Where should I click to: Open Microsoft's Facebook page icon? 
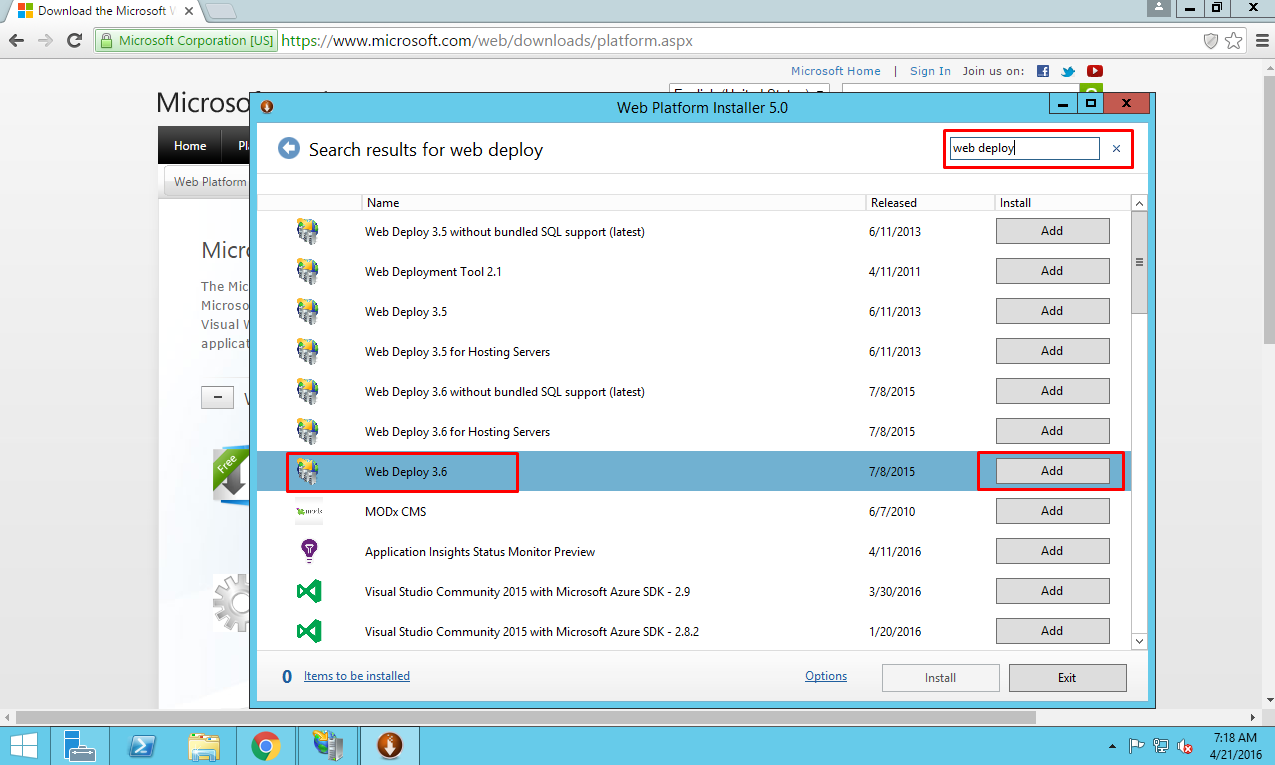pos(1043,71)
